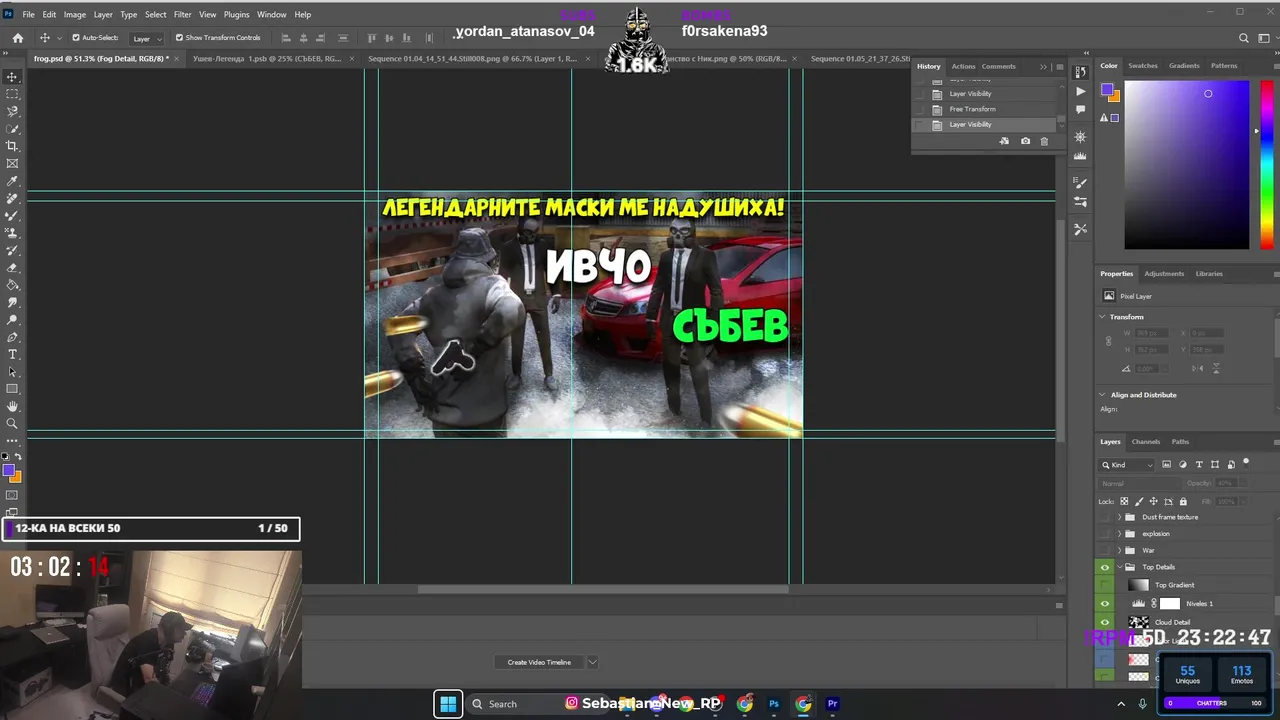Show the War group layer

coord(1105,550)
